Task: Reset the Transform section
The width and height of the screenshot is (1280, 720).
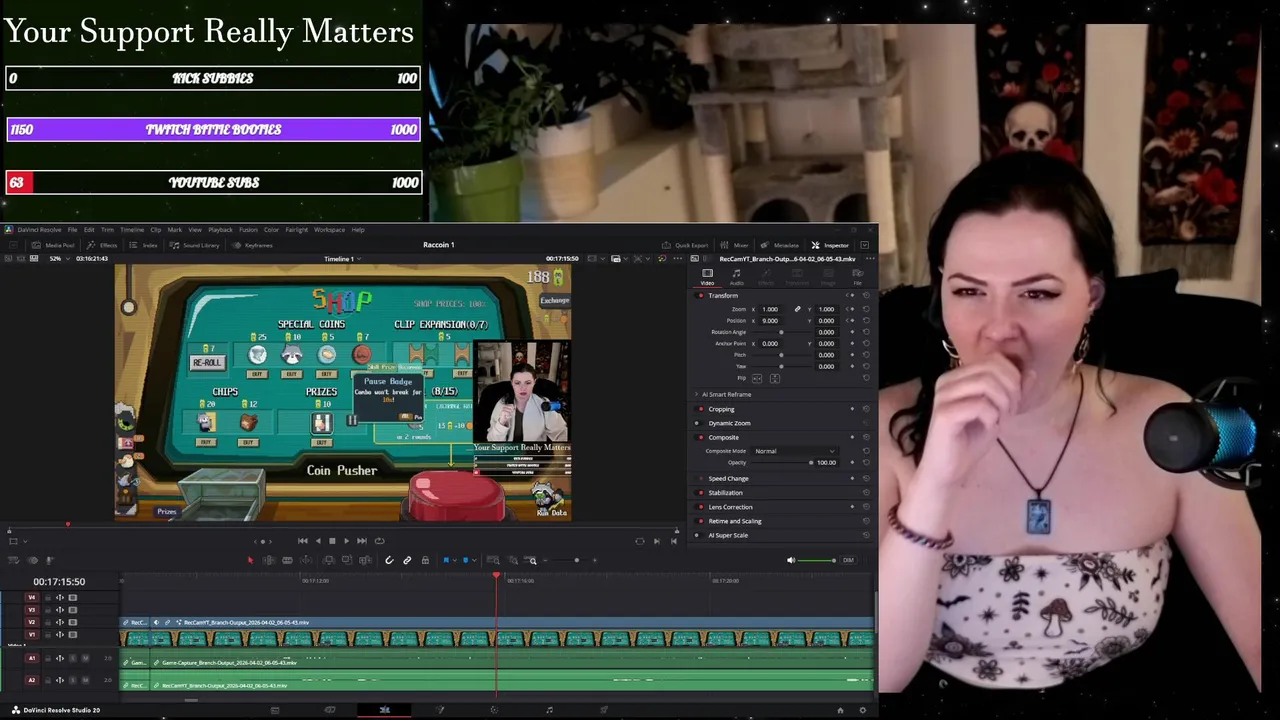Action: pos(866,296)
